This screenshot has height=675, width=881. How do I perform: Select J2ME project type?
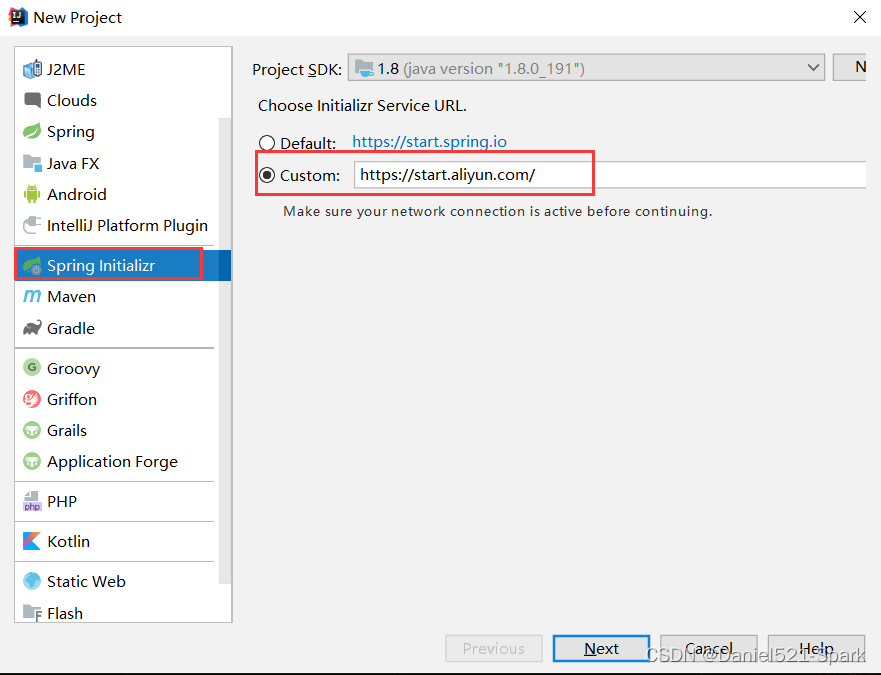coord(117,69)
